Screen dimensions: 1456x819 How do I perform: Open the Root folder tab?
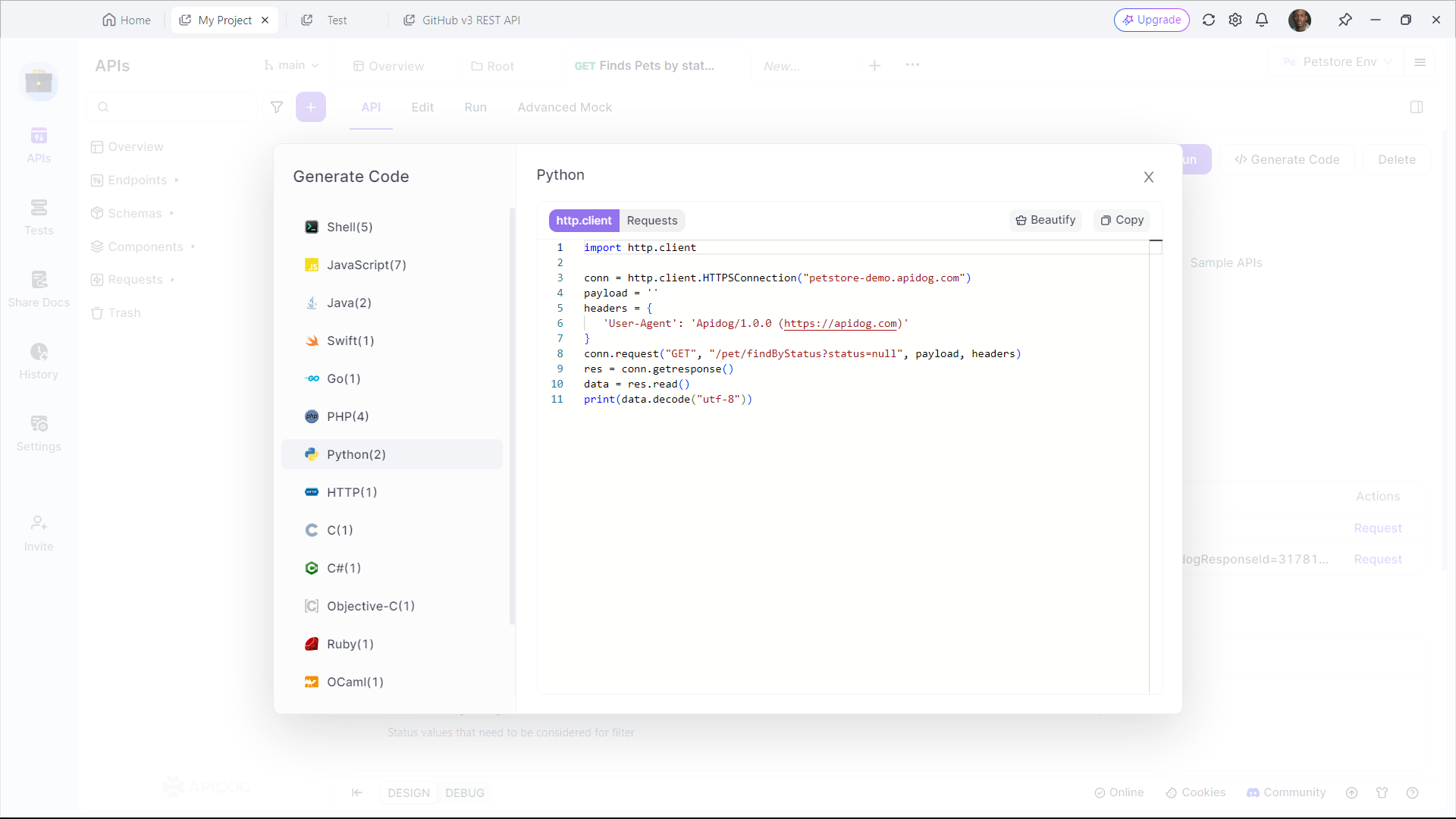pos(493,66)
